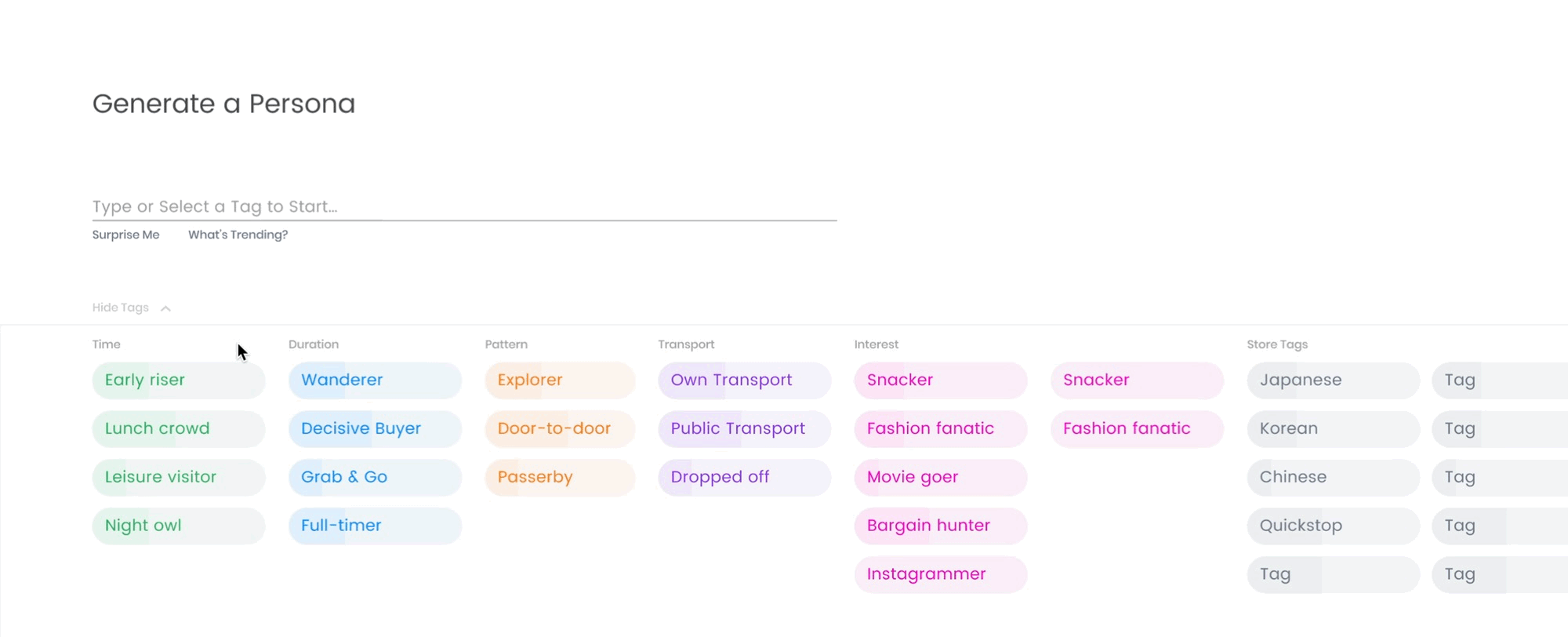The height and width of the screenshot is (637, 1568).
Task: Select the Own Transport tag
Action: point(744,380)
